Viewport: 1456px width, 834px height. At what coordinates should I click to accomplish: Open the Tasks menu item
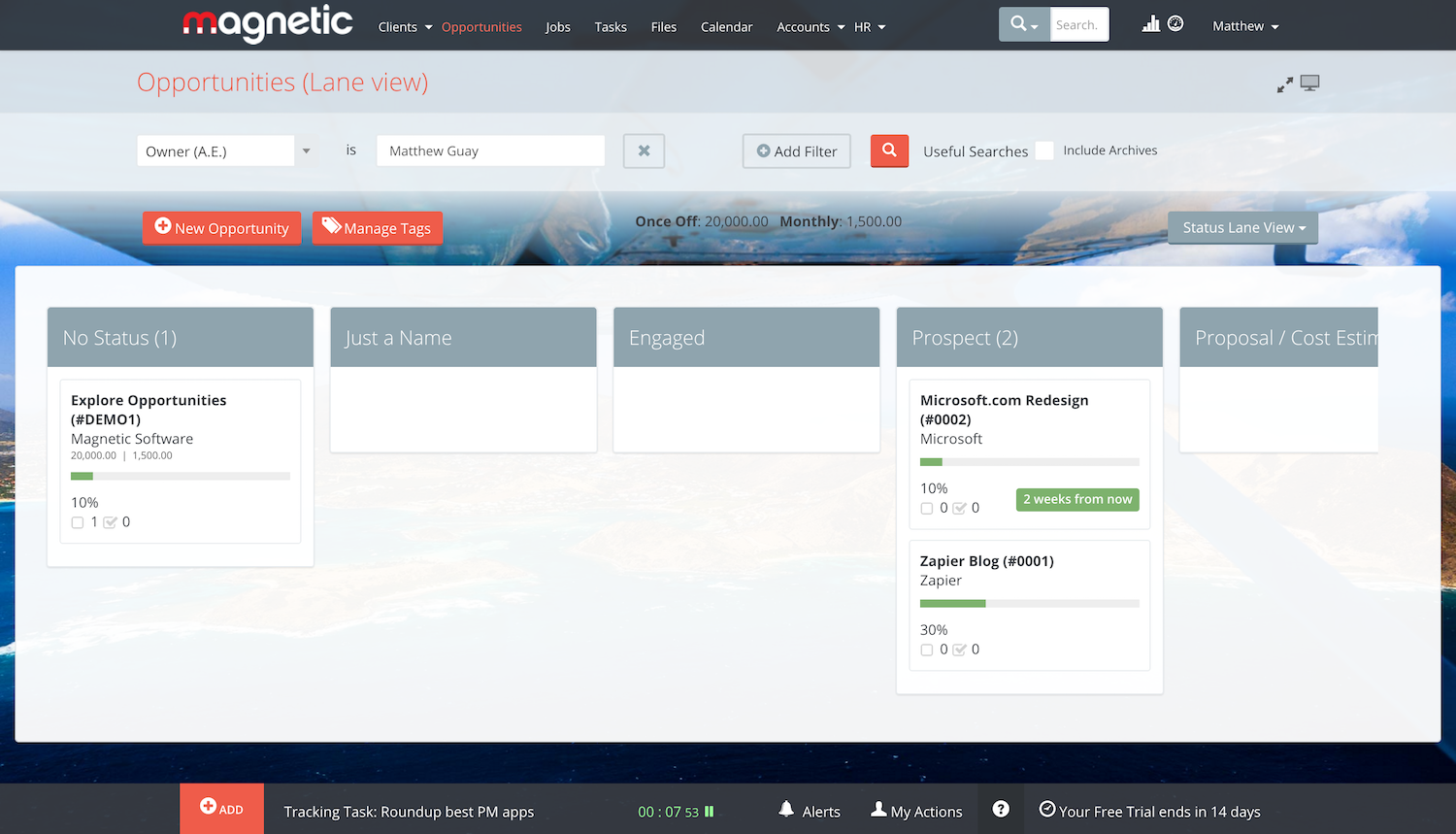pyautogui.click(x=611, y=26)
